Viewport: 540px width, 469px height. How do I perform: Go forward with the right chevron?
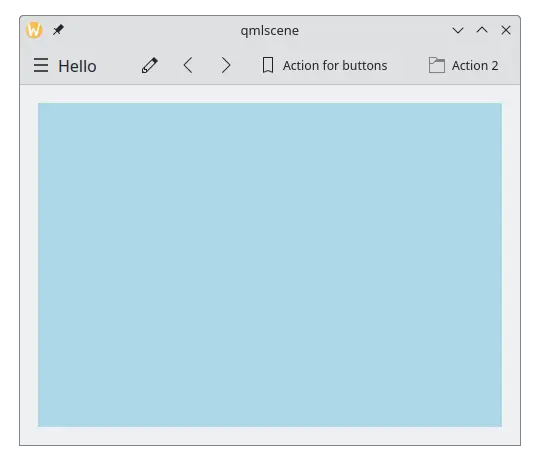(226, 65)
